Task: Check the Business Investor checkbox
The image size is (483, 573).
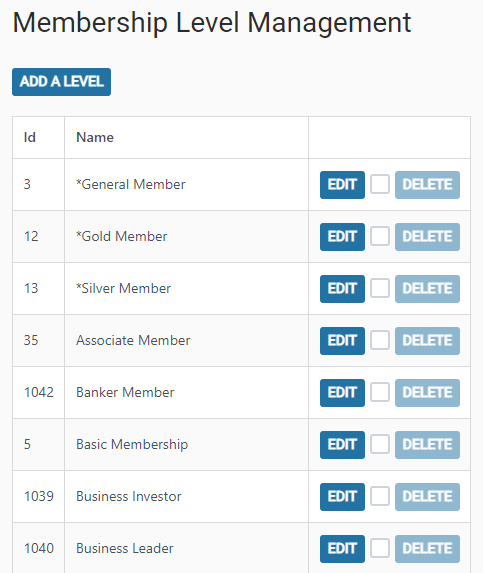Action: pyautogui.click(x=380, y=496)
